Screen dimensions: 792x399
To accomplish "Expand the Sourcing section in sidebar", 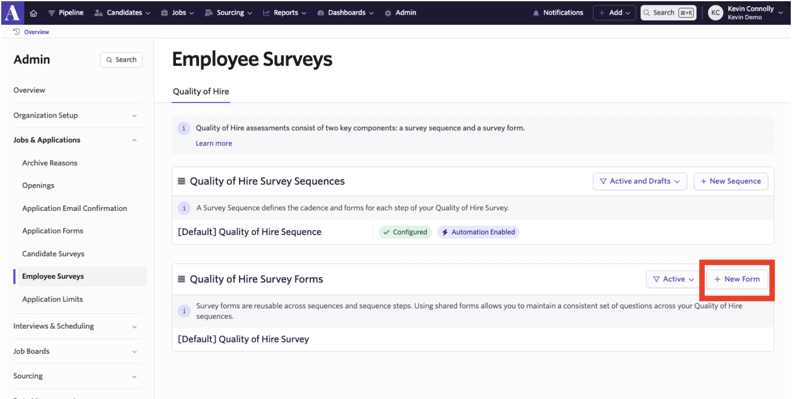I will tap(76, 376).
